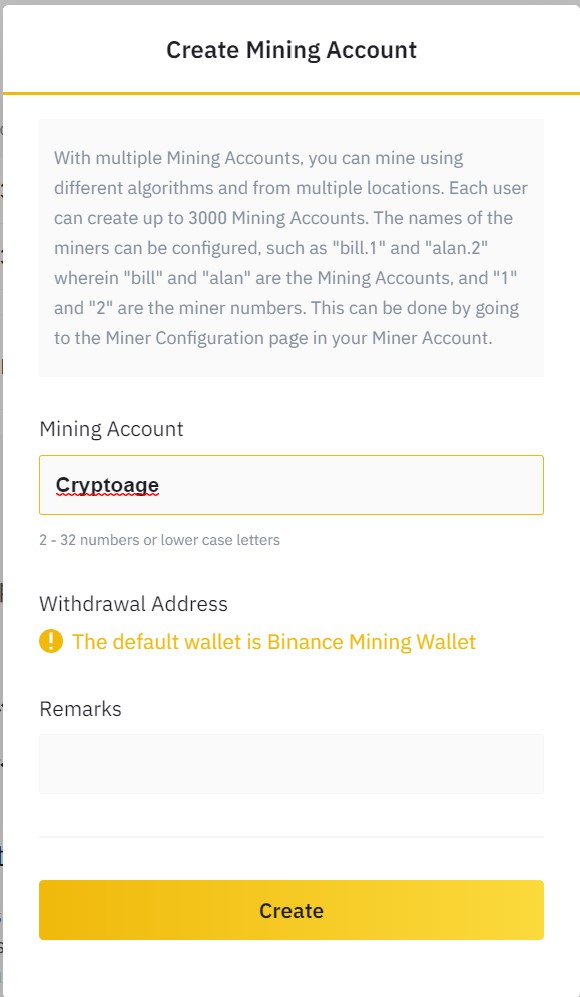Image resolution: width=580 pixels, height=997 pixels.
Task: Click the gray separator line above Create
Action: tap(291, 837)
